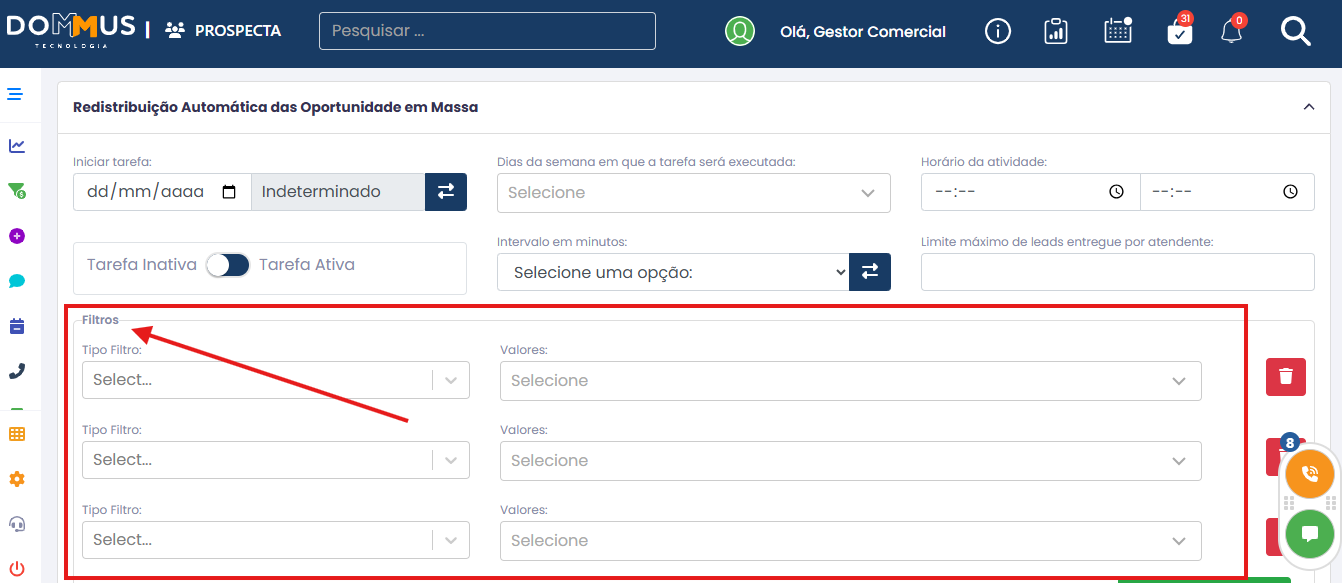Click the magnifying glass search icon
1342x583 pixels.
point(1295,32)
